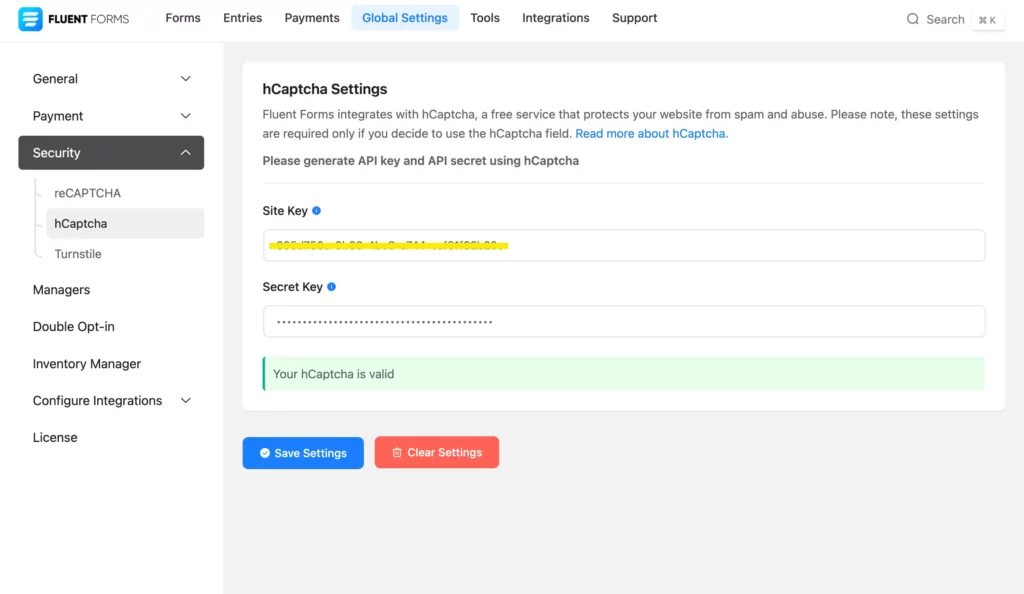
Task: Open the Managers settings page
Action: click(61, 290)
